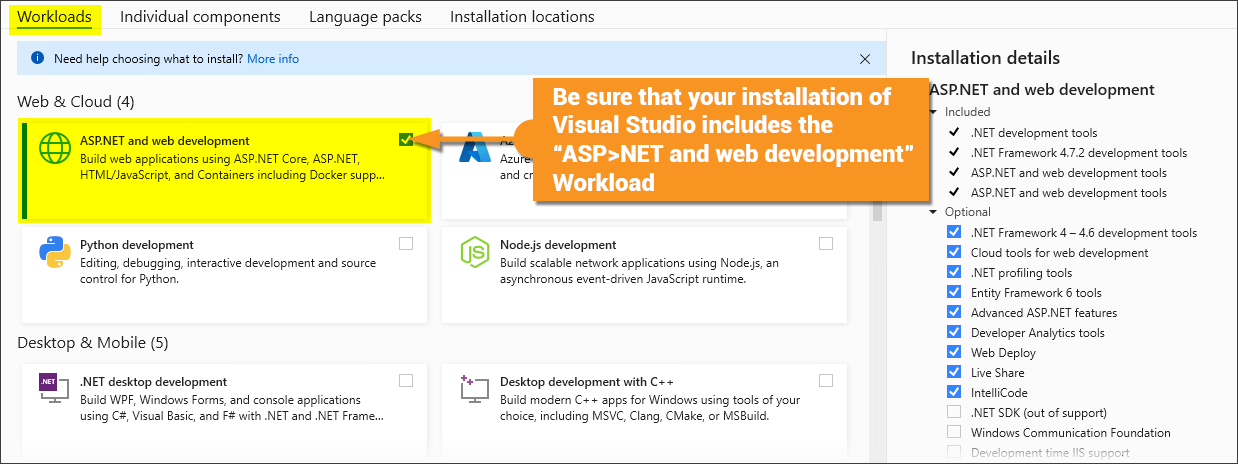Click the ASP.NET globe workload icon
The height and width of the screenshot is (464, 1238).
(55, 147)
